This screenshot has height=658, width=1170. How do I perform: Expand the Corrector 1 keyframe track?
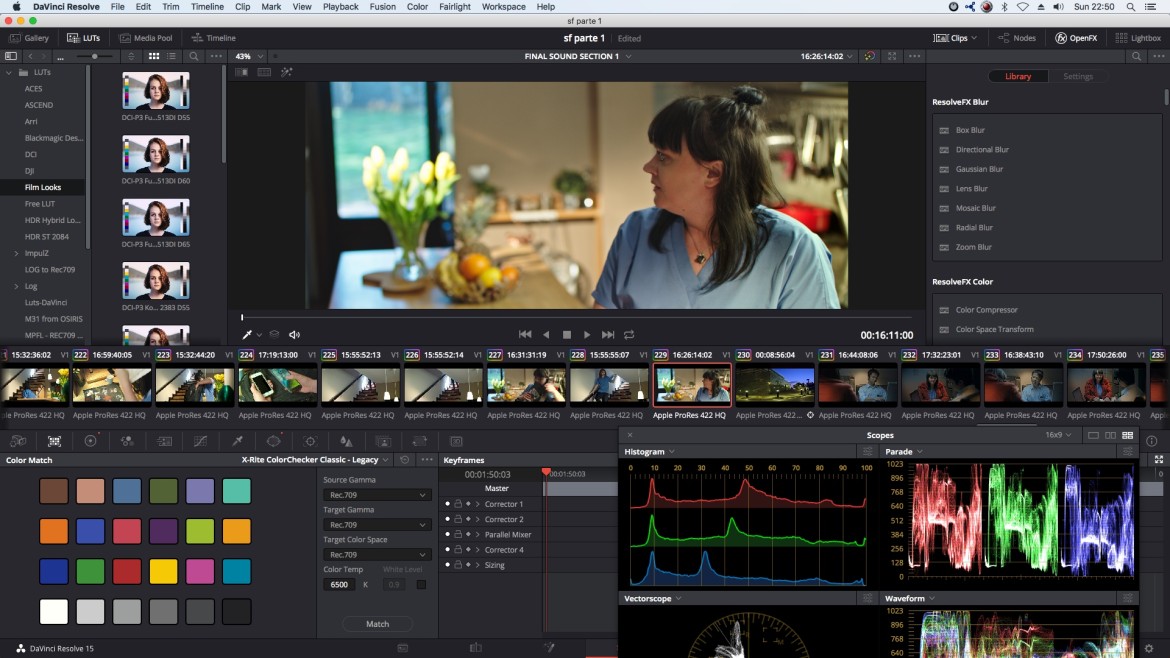(478, 504)
